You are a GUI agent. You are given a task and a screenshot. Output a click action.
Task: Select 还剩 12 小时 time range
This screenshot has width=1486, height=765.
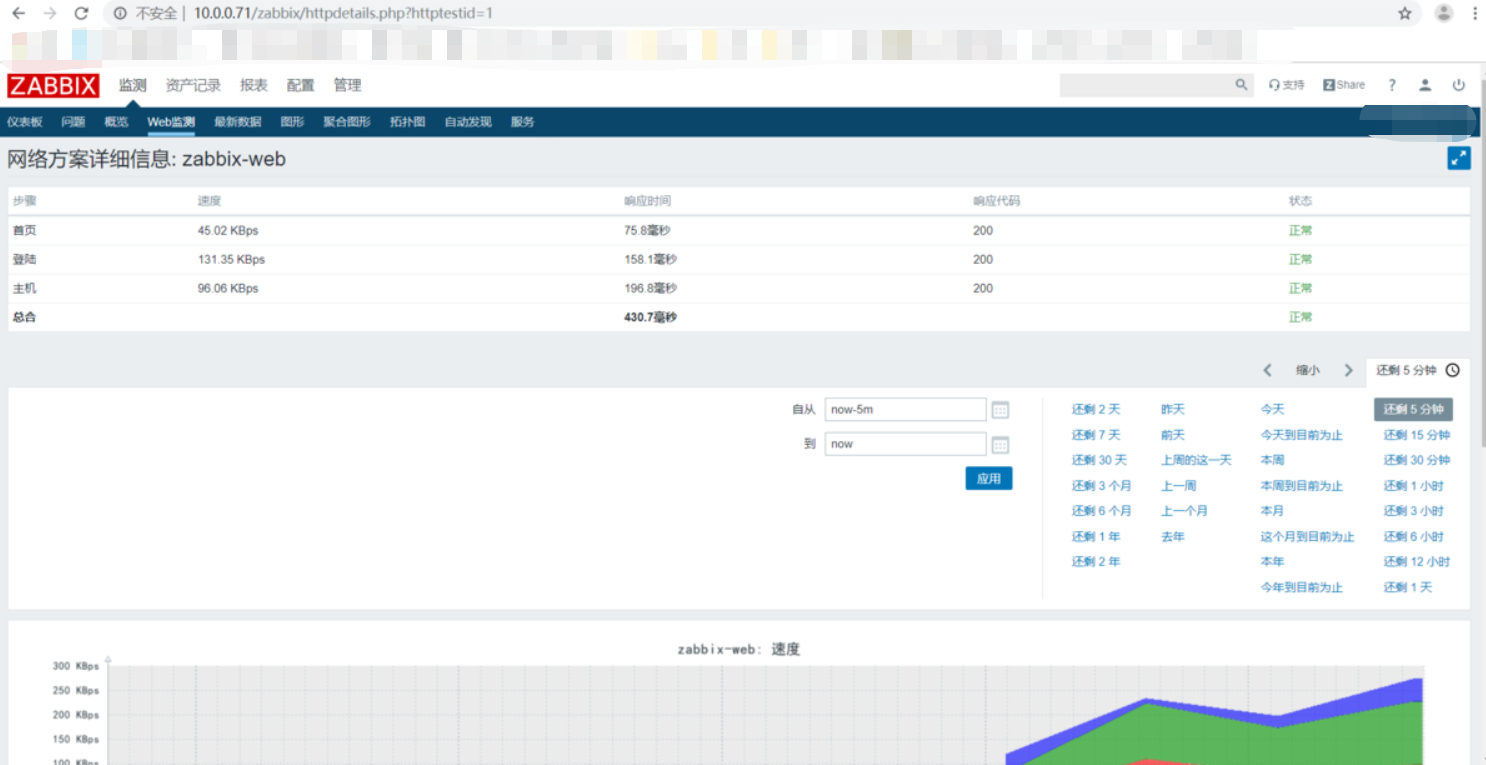[1417, 562]
